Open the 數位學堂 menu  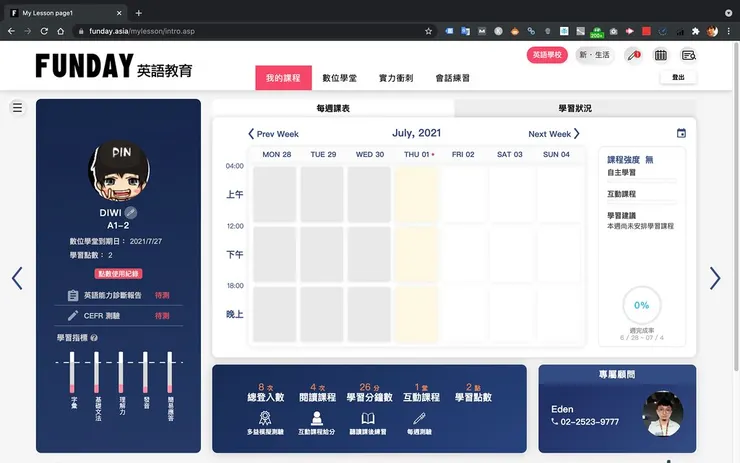[x=339, y=78]
